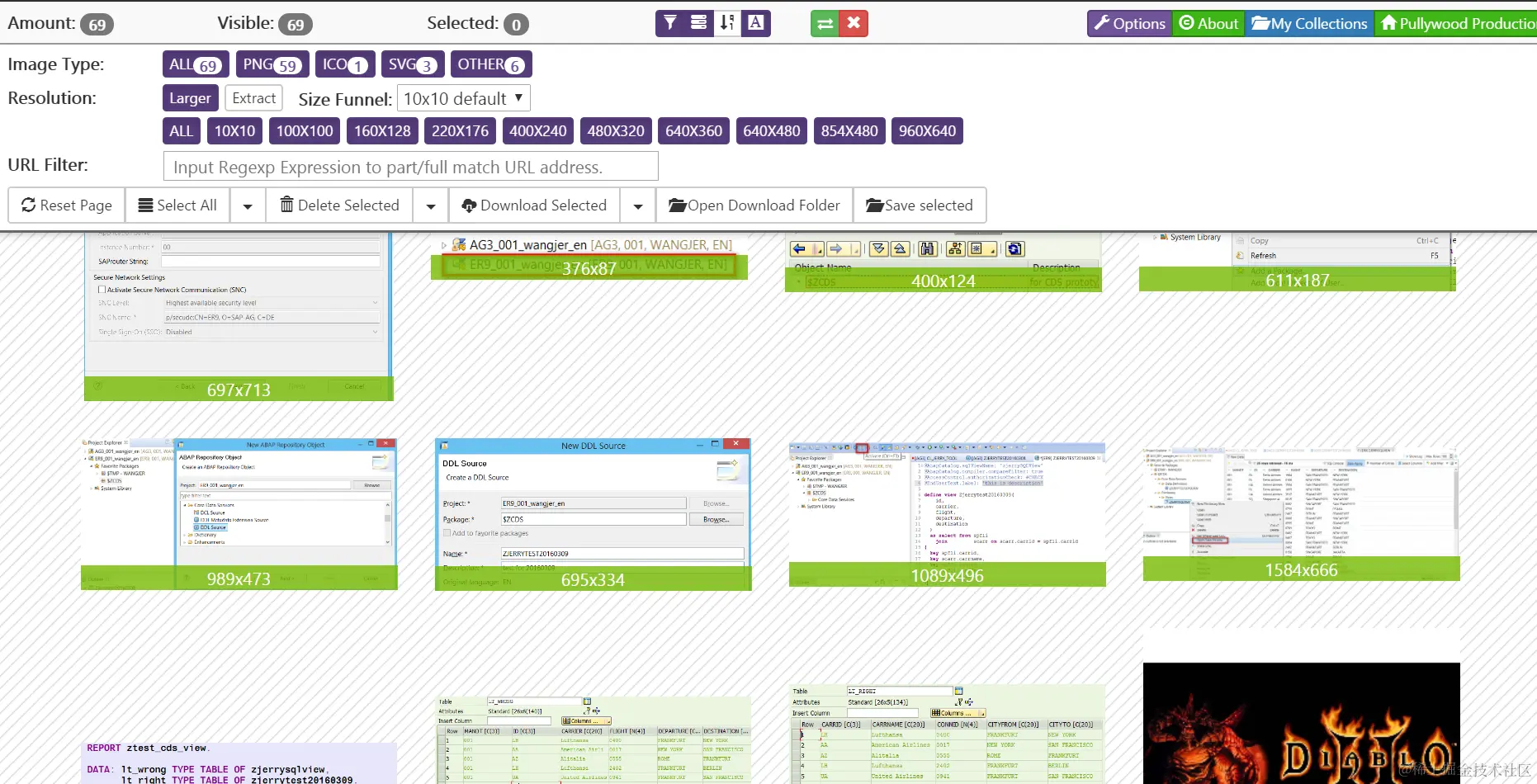The width and height of the screenshot is (1537, 784).
Task: Toggle the Extract resolution mode
Action: pos(254,98)
